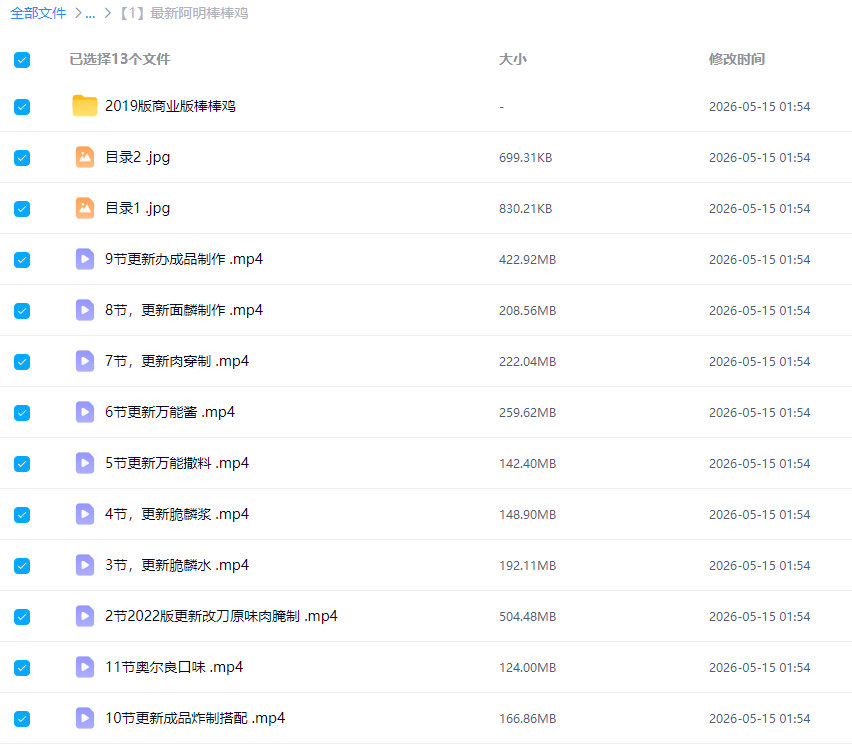The image size is (852, 750).
Task: Click the size value 124.00MB
Action: point(528,668)
